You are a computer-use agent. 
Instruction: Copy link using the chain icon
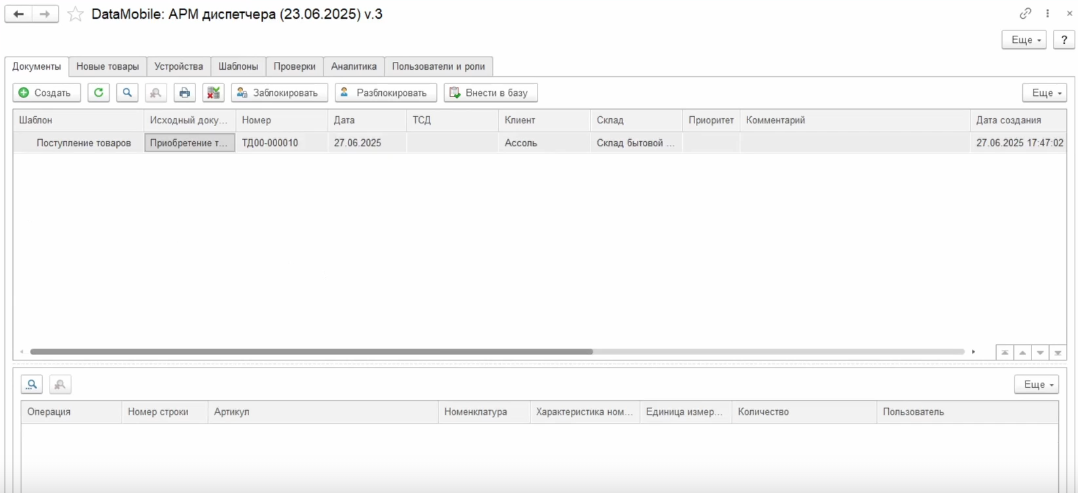click(x=1025, y=13)
